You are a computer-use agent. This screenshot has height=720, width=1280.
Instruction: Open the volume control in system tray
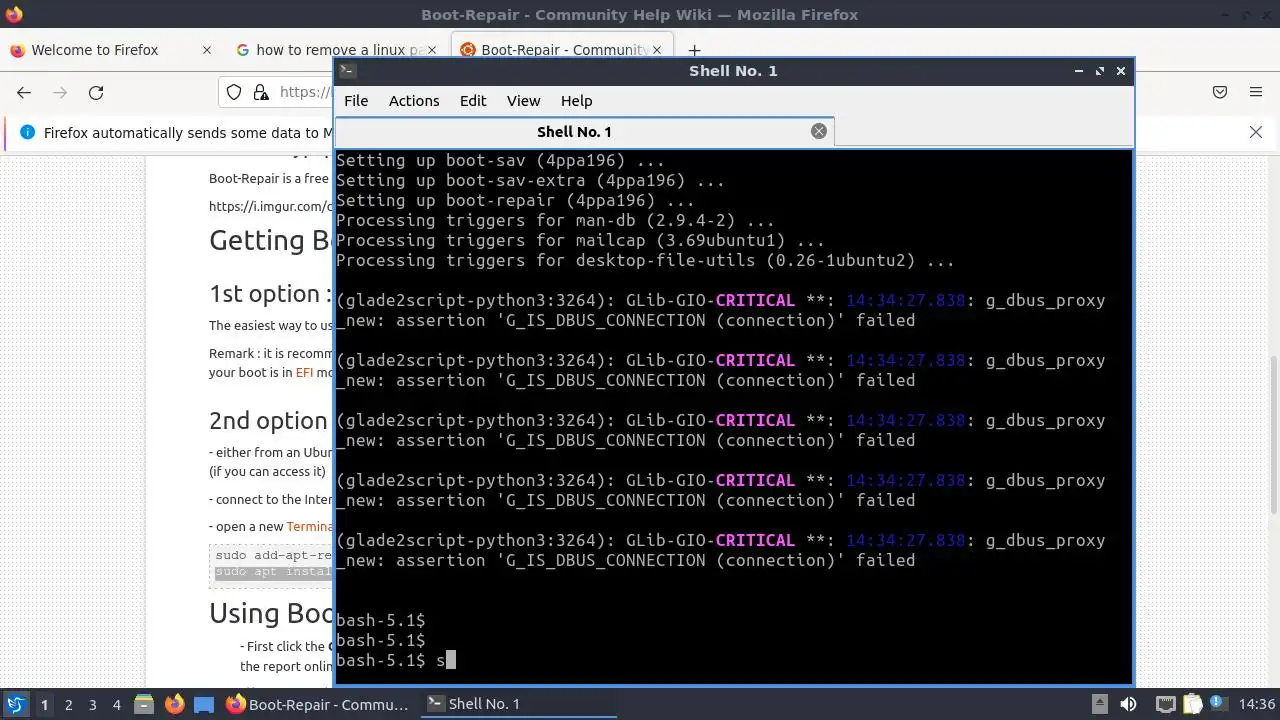[x=1128, y=704]
